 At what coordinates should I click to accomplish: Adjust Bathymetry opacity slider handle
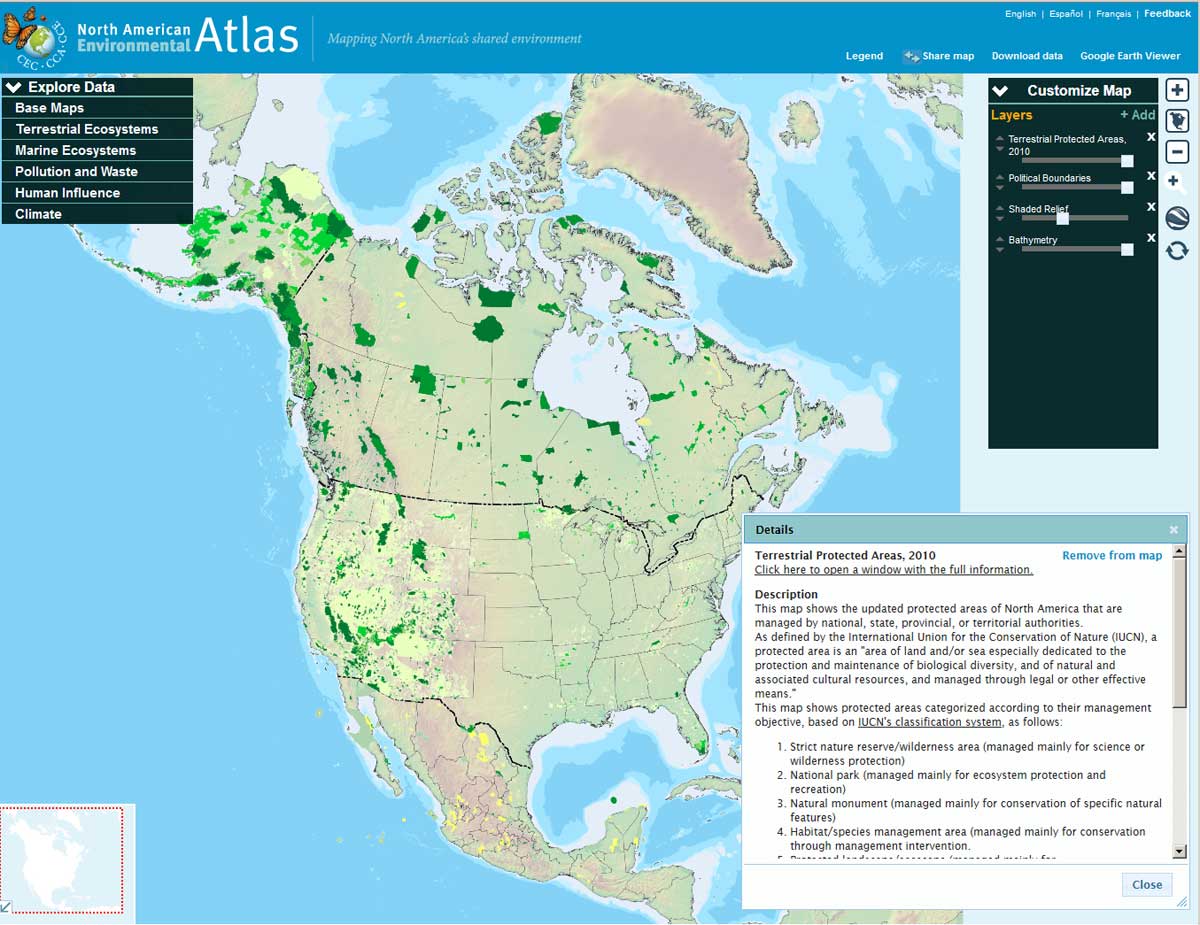[1127, 249]
